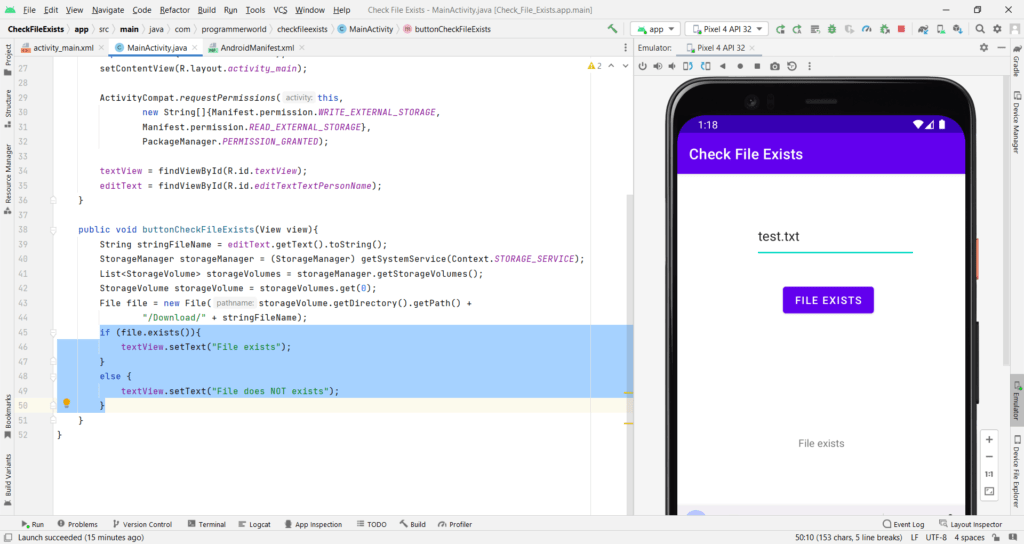
Task: Open Gradle side panel tab
Action: click(1017, 61)
